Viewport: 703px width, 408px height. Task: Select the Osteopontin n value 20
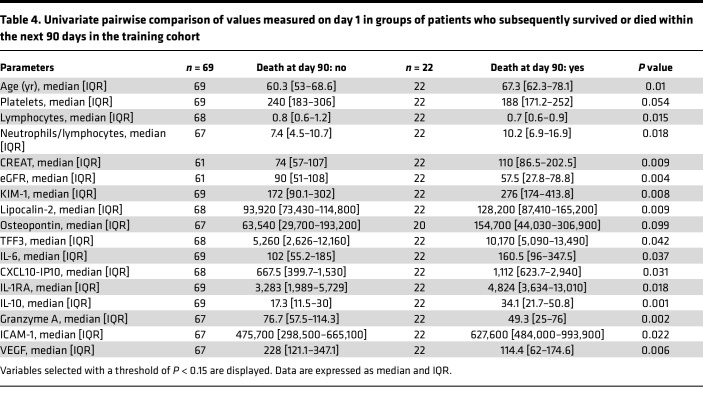419,225
